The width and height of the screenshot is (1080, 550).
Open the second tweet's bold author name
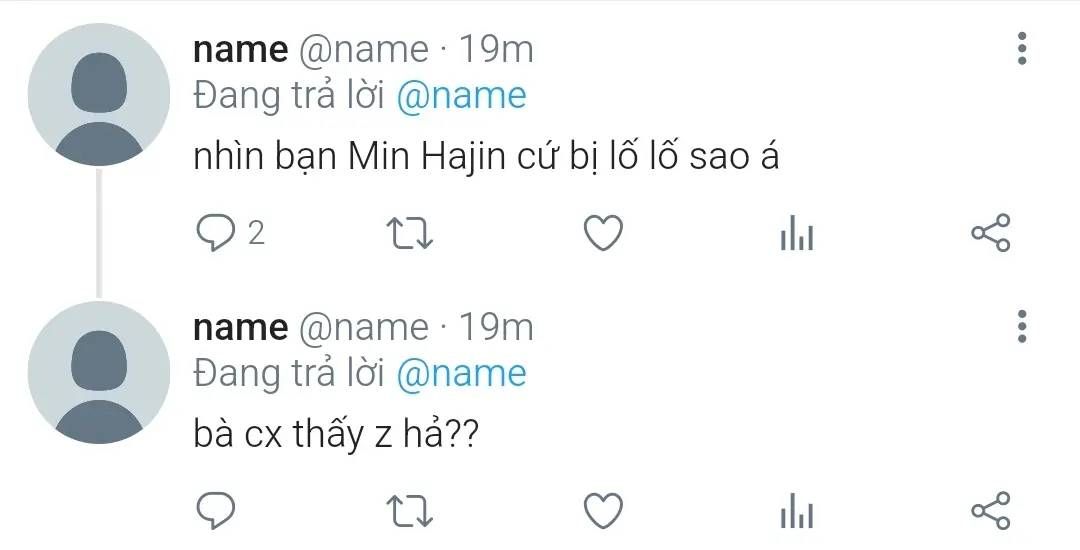tap(240, 326)
